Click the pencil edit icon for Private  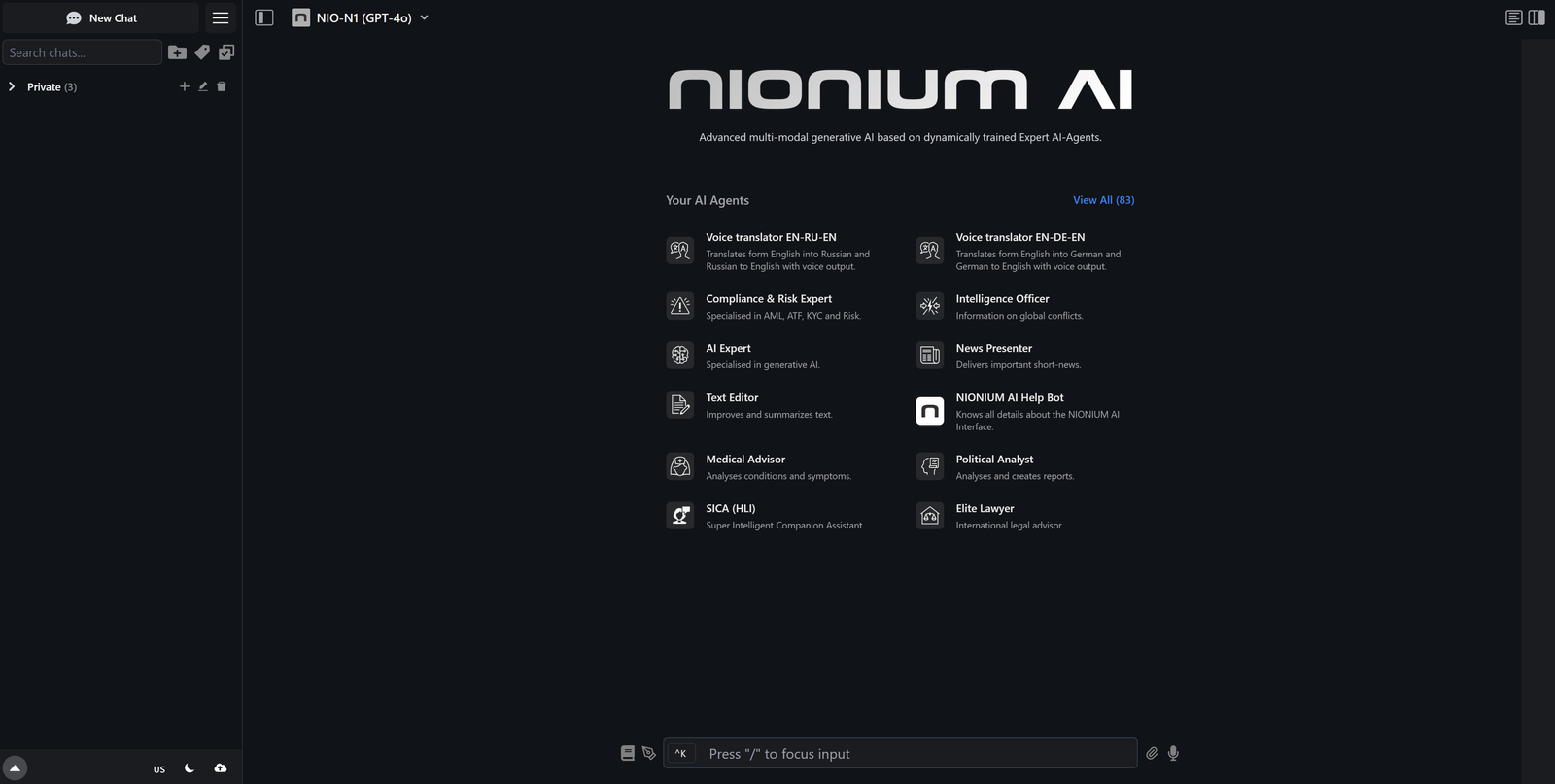click(x=203, y=86)
